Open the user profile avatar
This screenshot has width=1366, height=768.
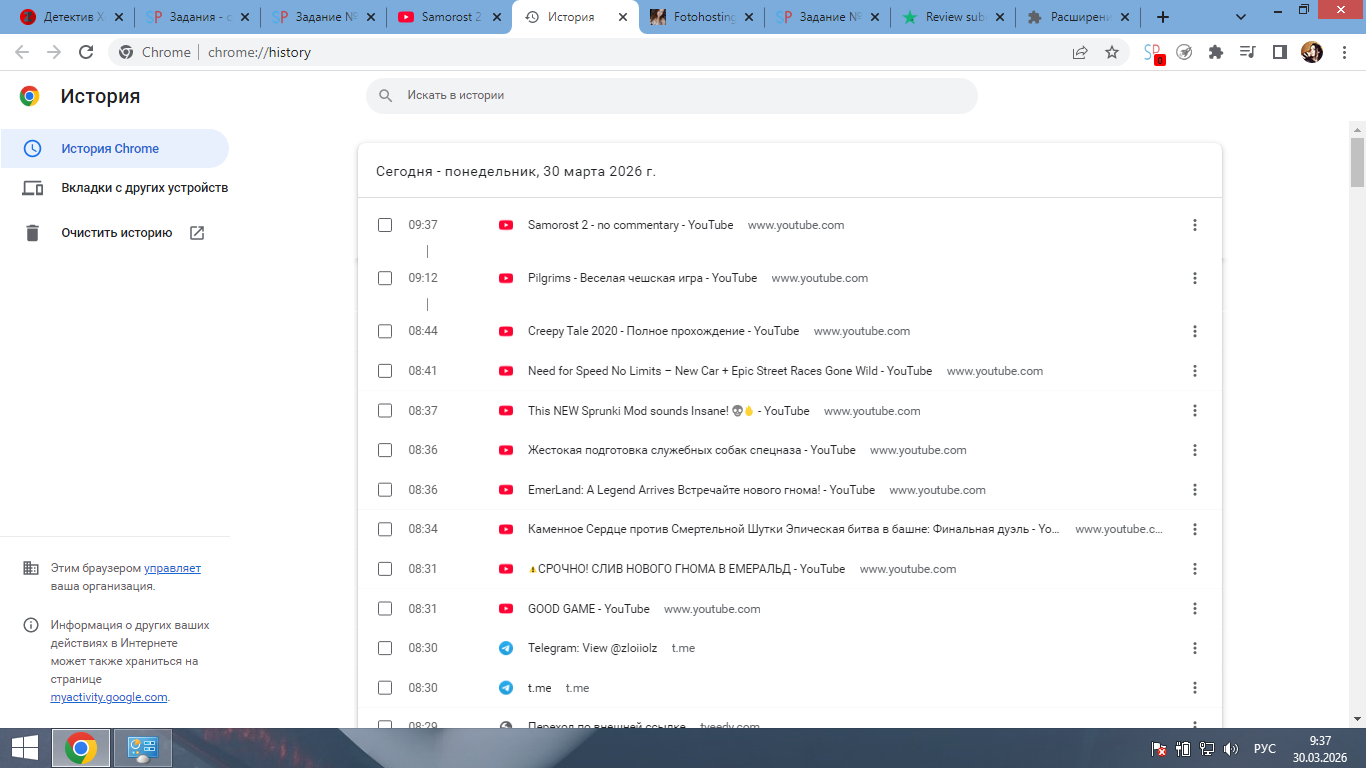(x=1311, y=52)
